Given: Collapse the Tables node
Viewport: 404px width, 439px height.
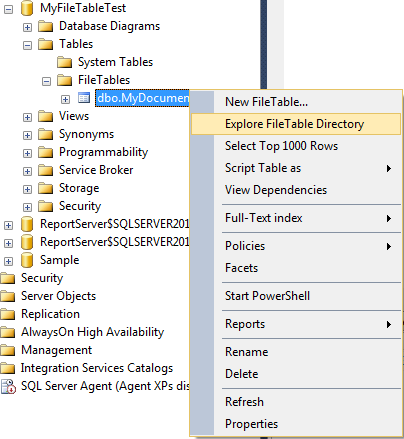Looking at the screenshot, I should click(x=27, y=45).
